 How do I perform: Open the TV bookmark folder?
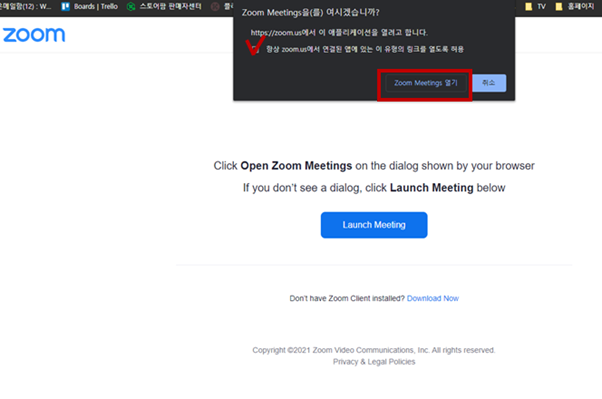click(536, 6)
